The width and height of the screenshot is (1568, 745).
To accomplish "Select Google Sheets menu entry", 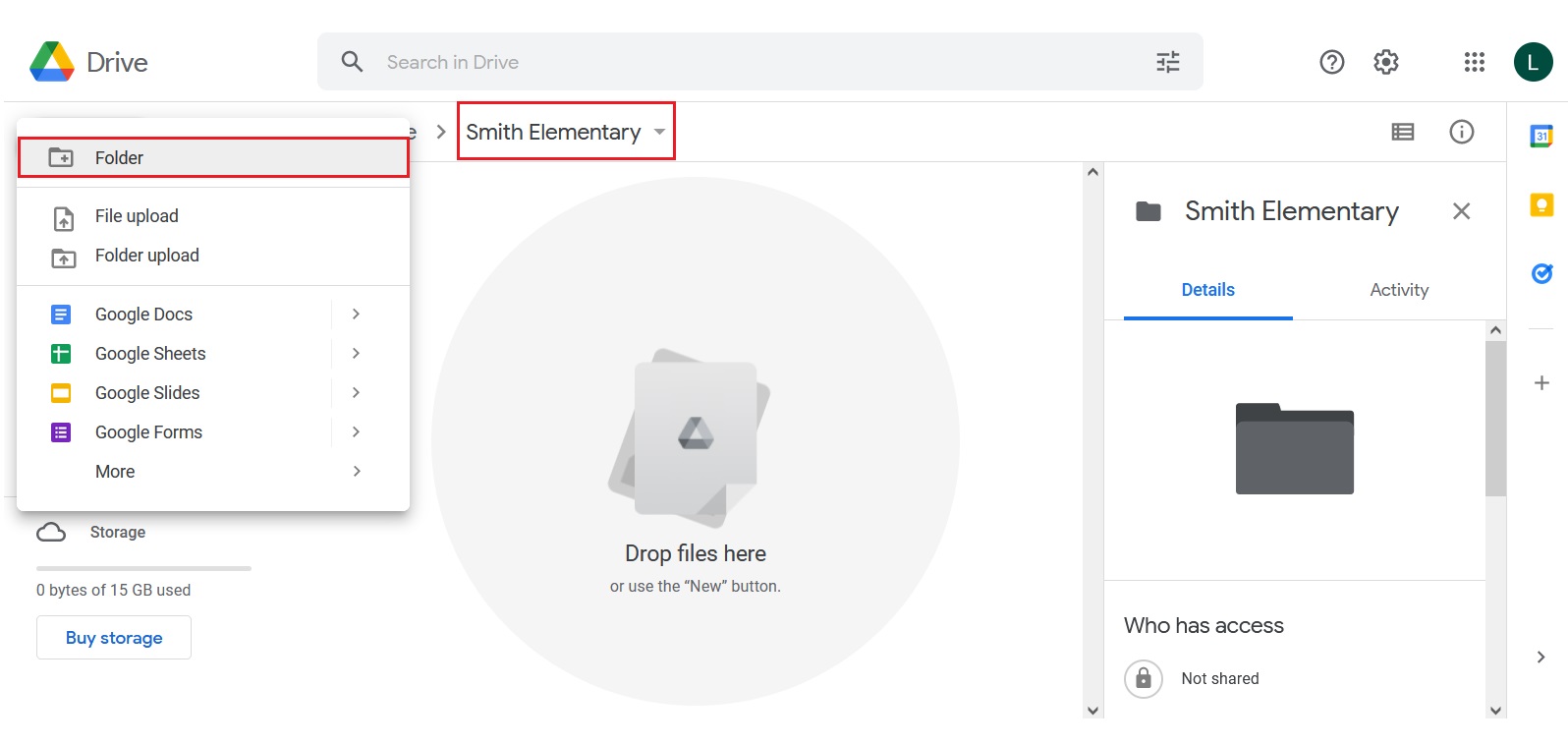I will coord(213,354).
